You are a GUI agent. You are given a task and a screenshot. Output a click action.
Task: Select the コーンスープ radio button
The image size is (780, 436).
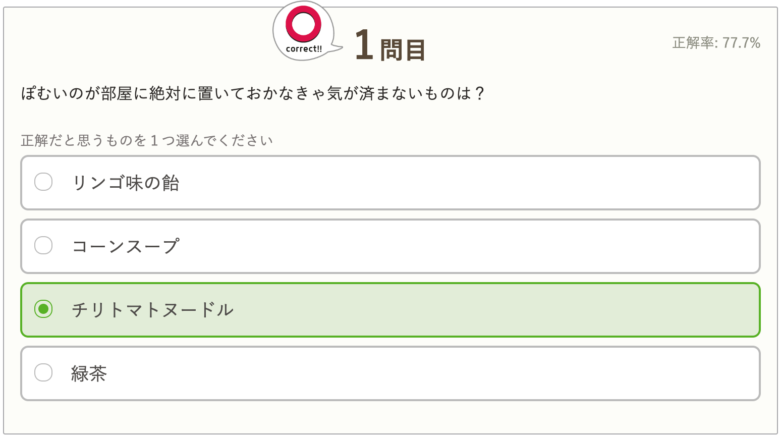coord(43,245)
